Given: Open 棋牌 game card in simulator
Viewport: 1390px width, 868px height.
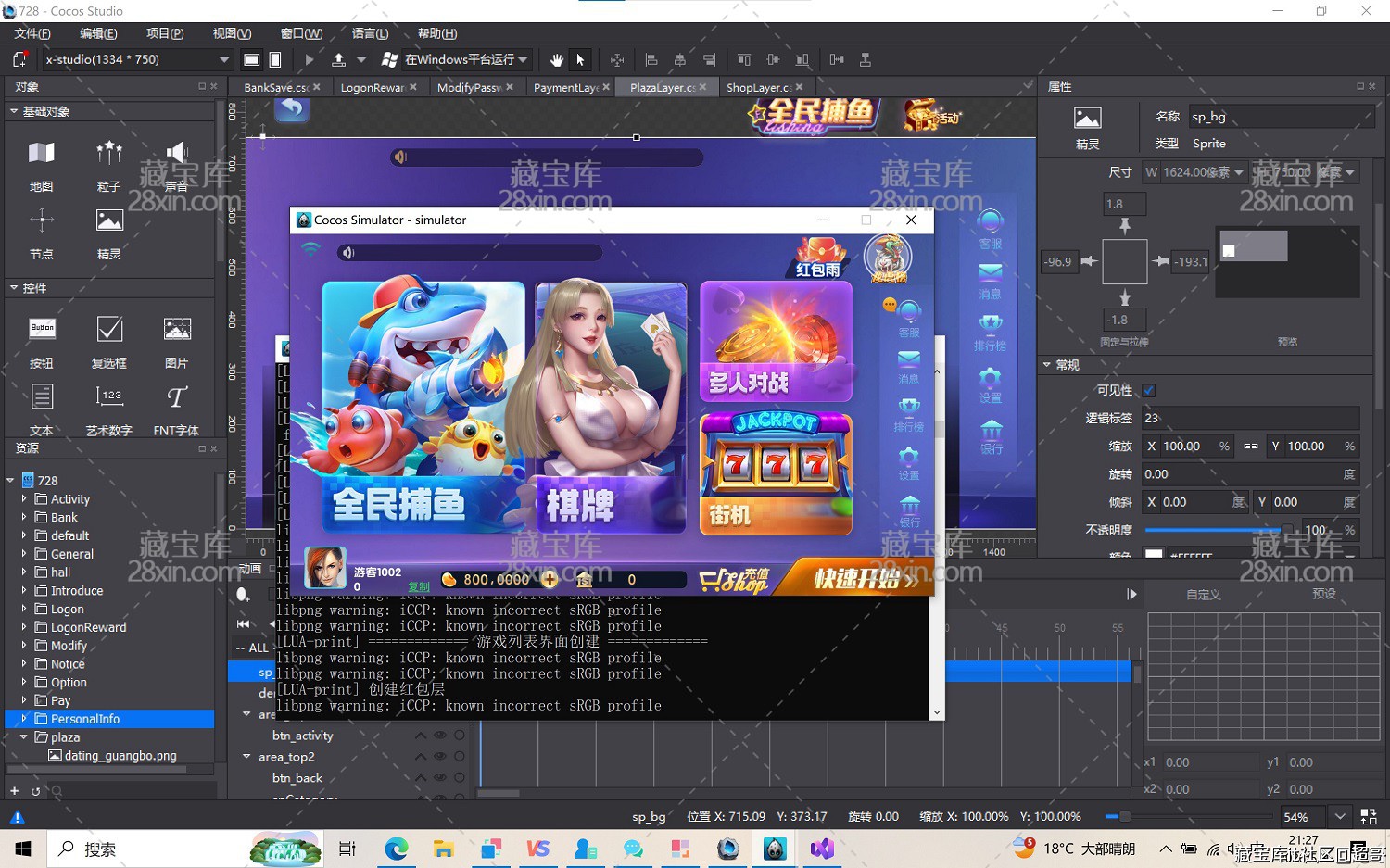Looking at the screenshot, I should pos(612,408).
